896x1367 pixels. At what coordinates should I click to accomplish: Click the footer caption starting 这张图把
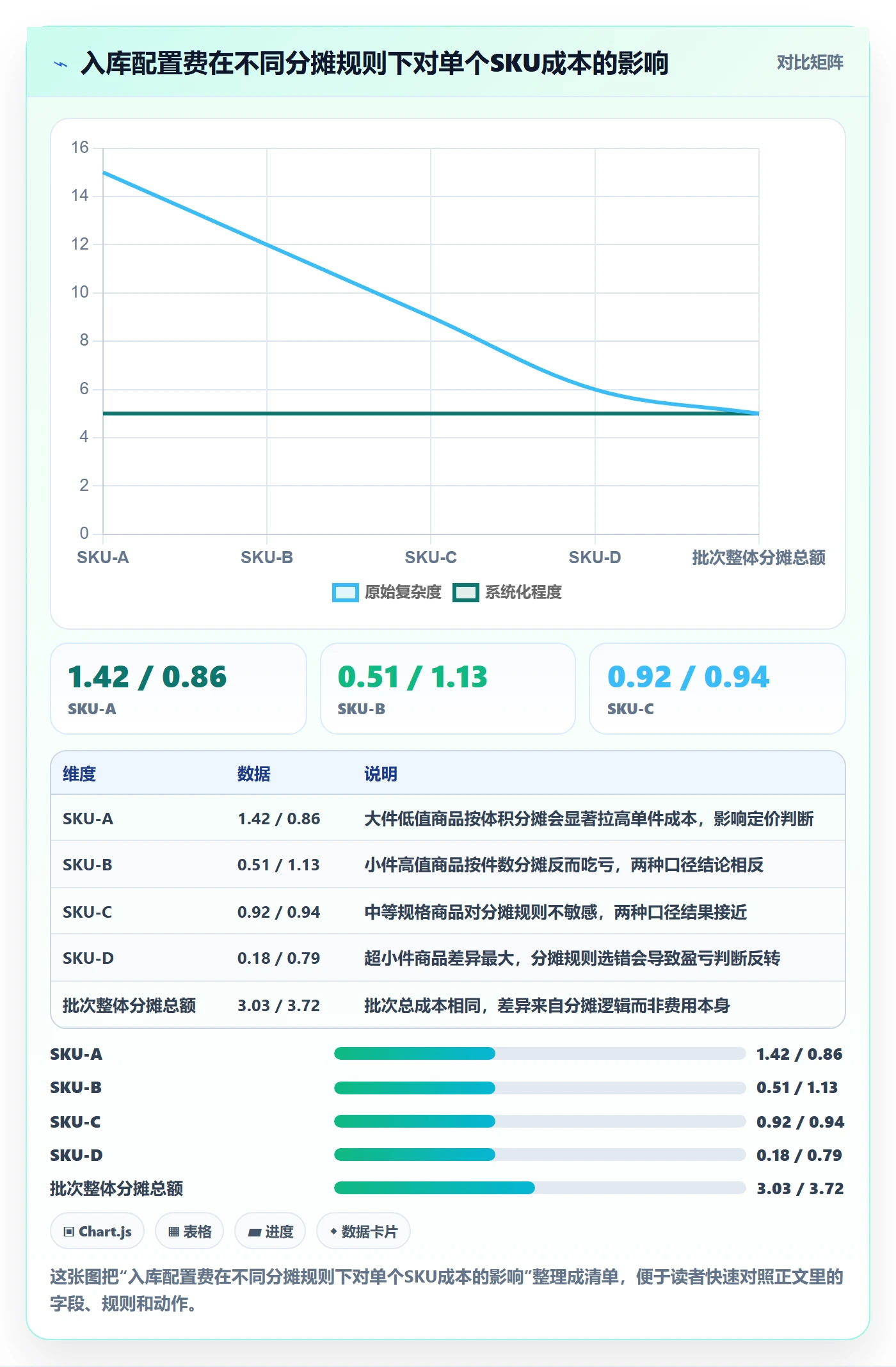[447, 1290]
